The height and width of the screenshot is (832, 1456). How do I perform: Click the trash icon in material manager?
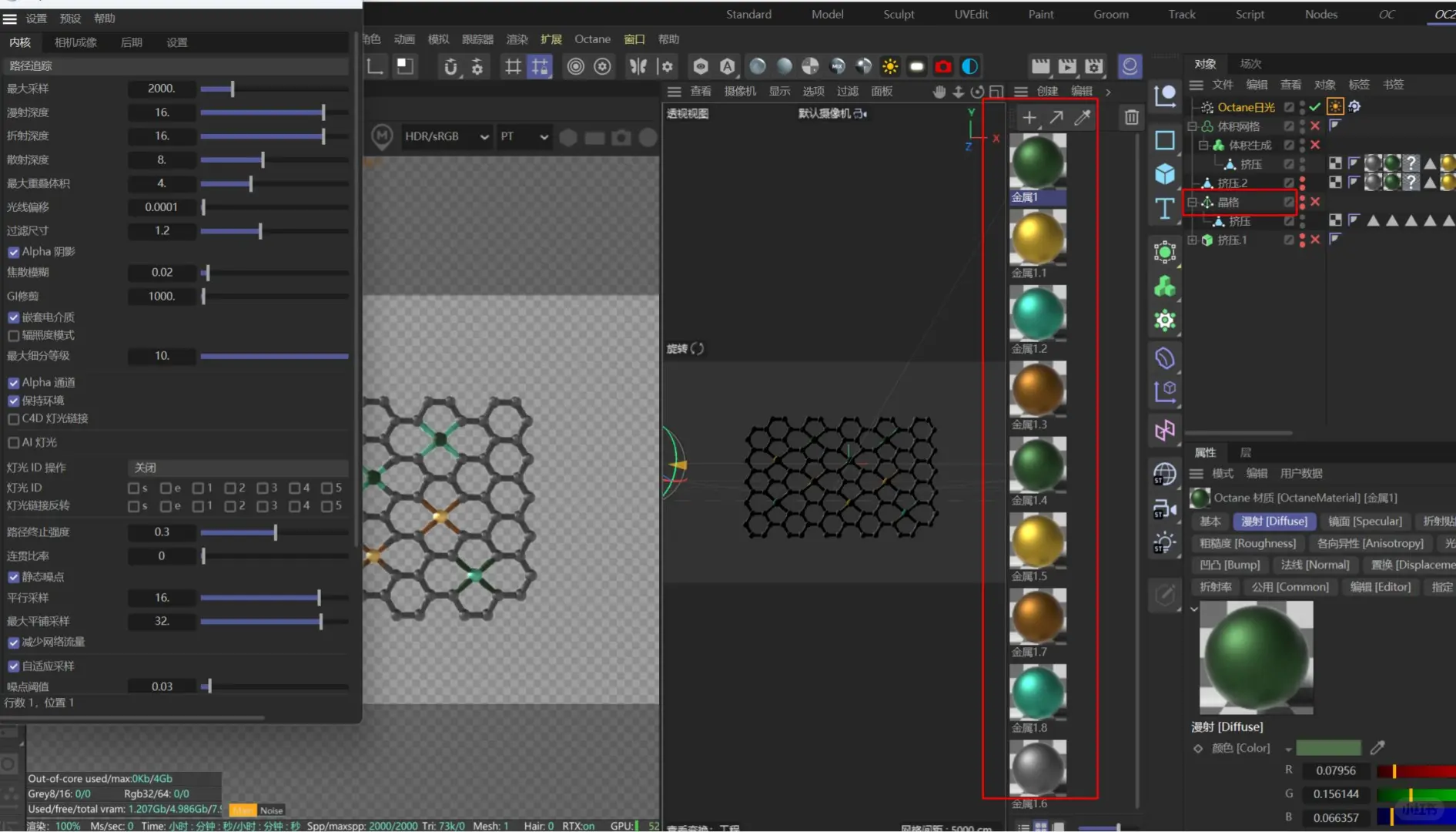(x=1131, y=117)
